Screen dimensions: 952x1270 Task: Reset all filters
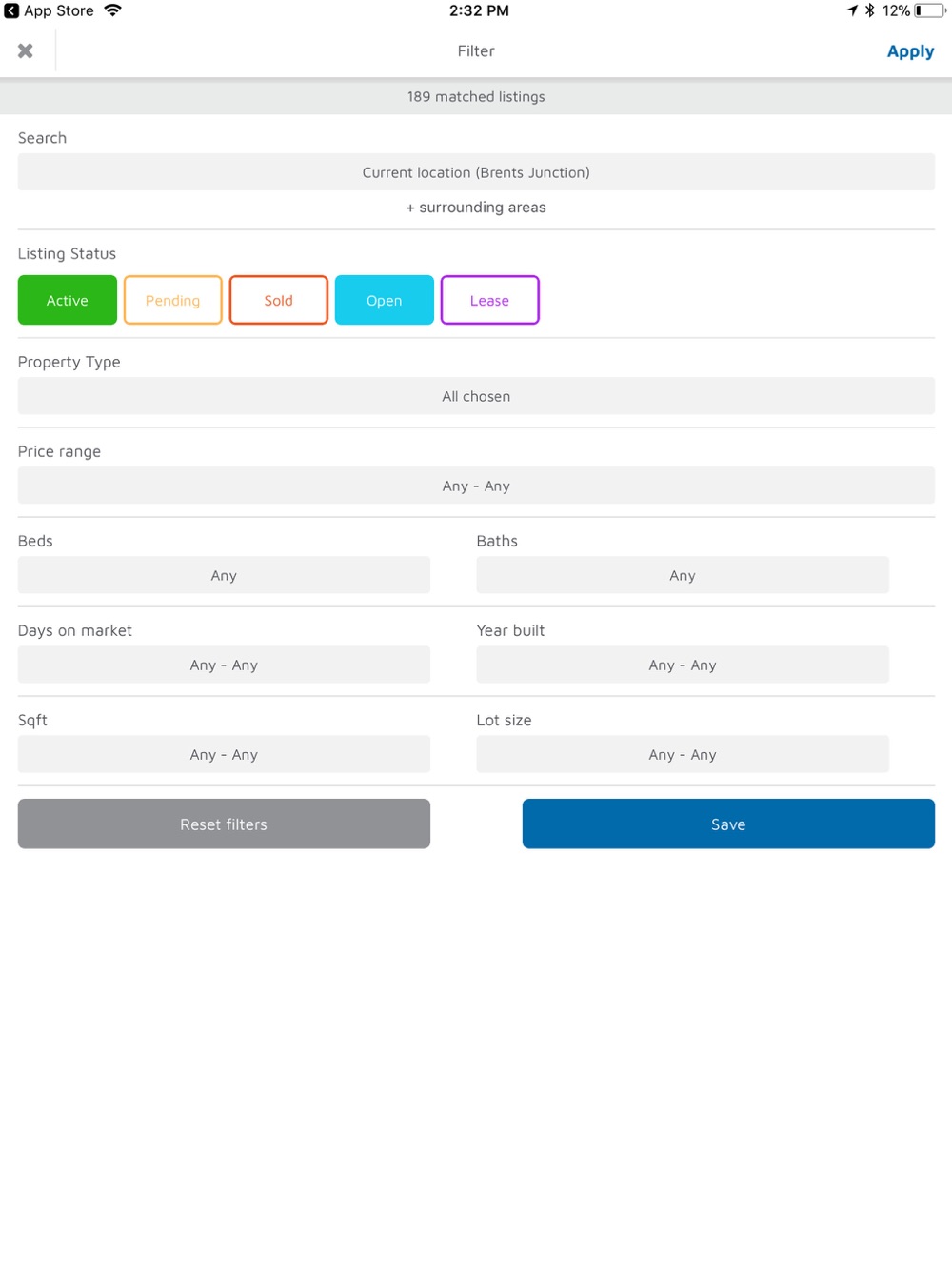click(x=224, y=824)
